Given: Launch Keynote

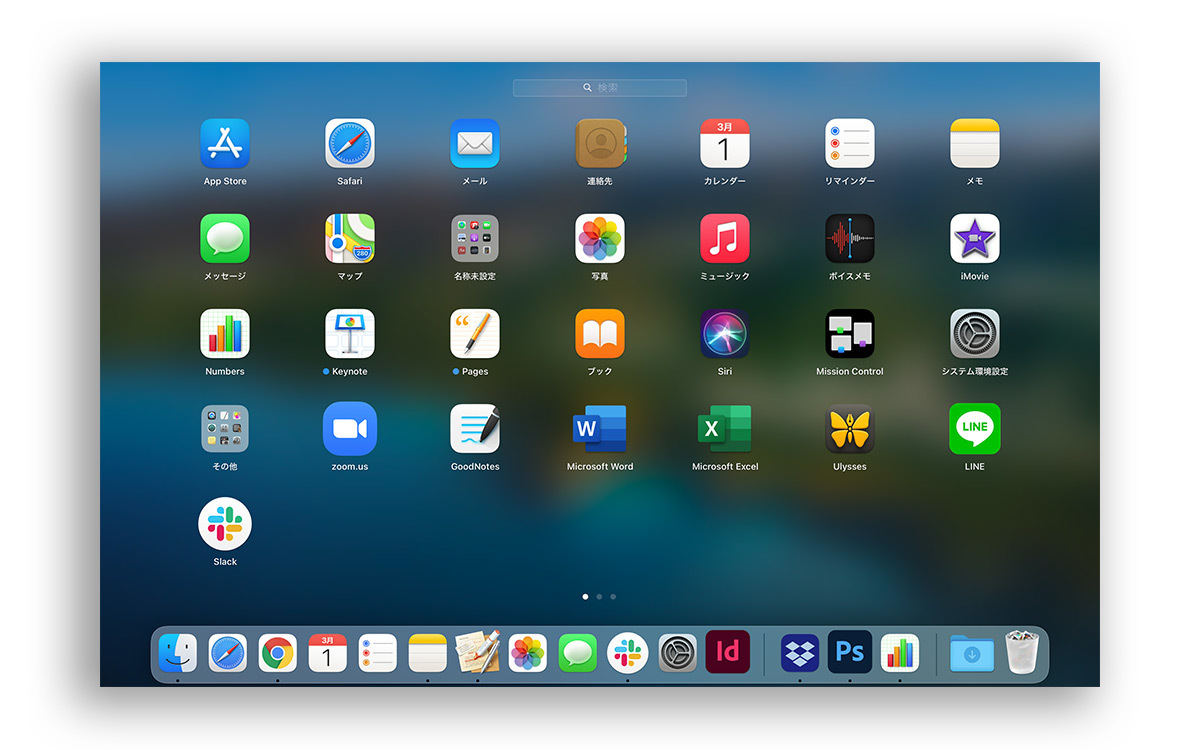Looking at the screenshot, I should [x=350, y=334].
